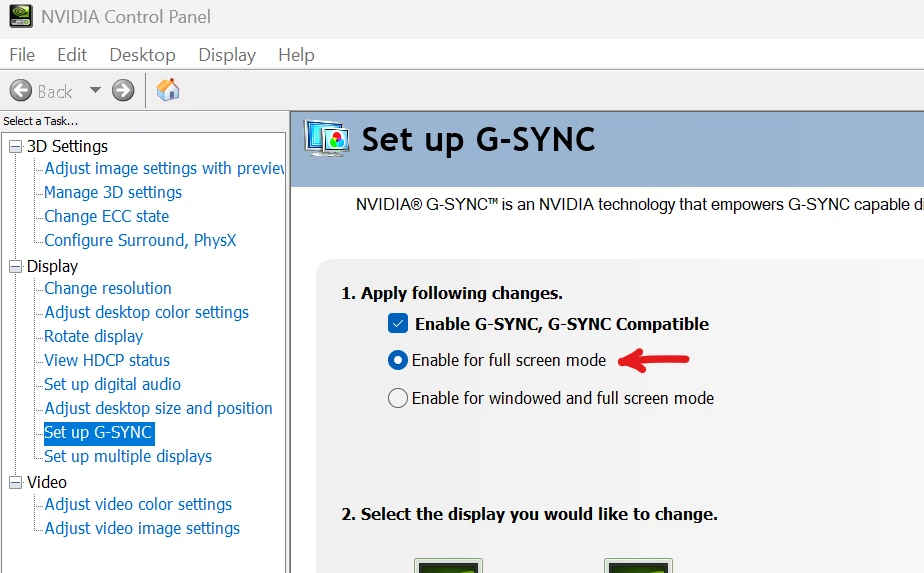Open Adjust video color settings
Viewport: 924px width, 573px height.
pyautogui.click(x=138, y=505)
